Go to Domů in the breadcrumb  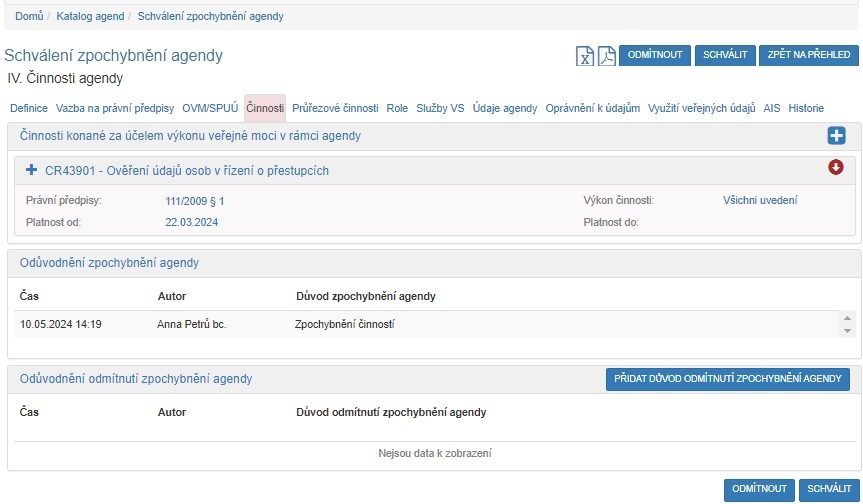29,17
